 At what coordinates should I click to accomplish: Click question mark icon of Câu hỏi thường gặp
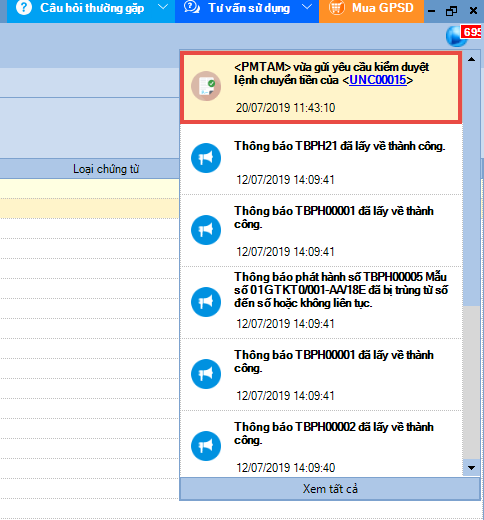[24, 7]
